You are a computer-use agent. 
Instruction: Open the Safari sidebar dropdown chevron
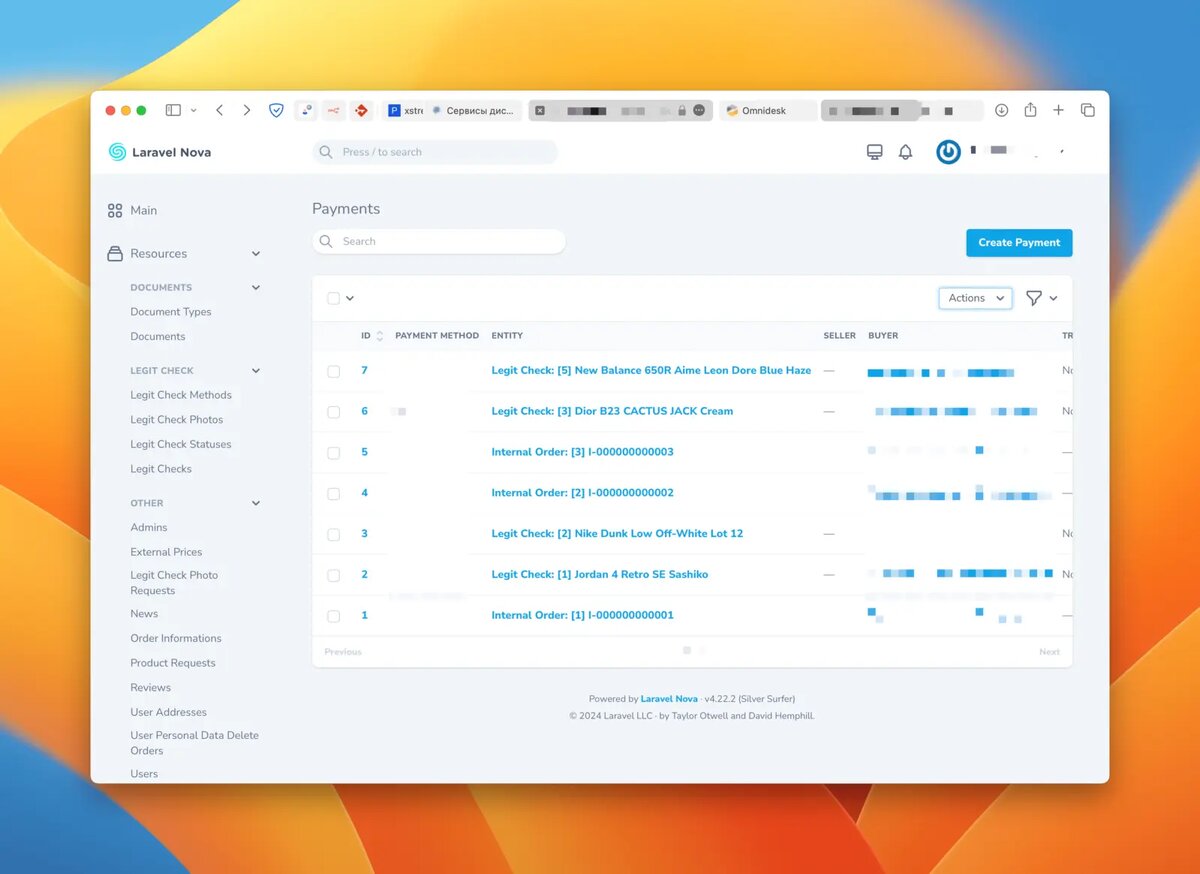[x=193, y=110]
